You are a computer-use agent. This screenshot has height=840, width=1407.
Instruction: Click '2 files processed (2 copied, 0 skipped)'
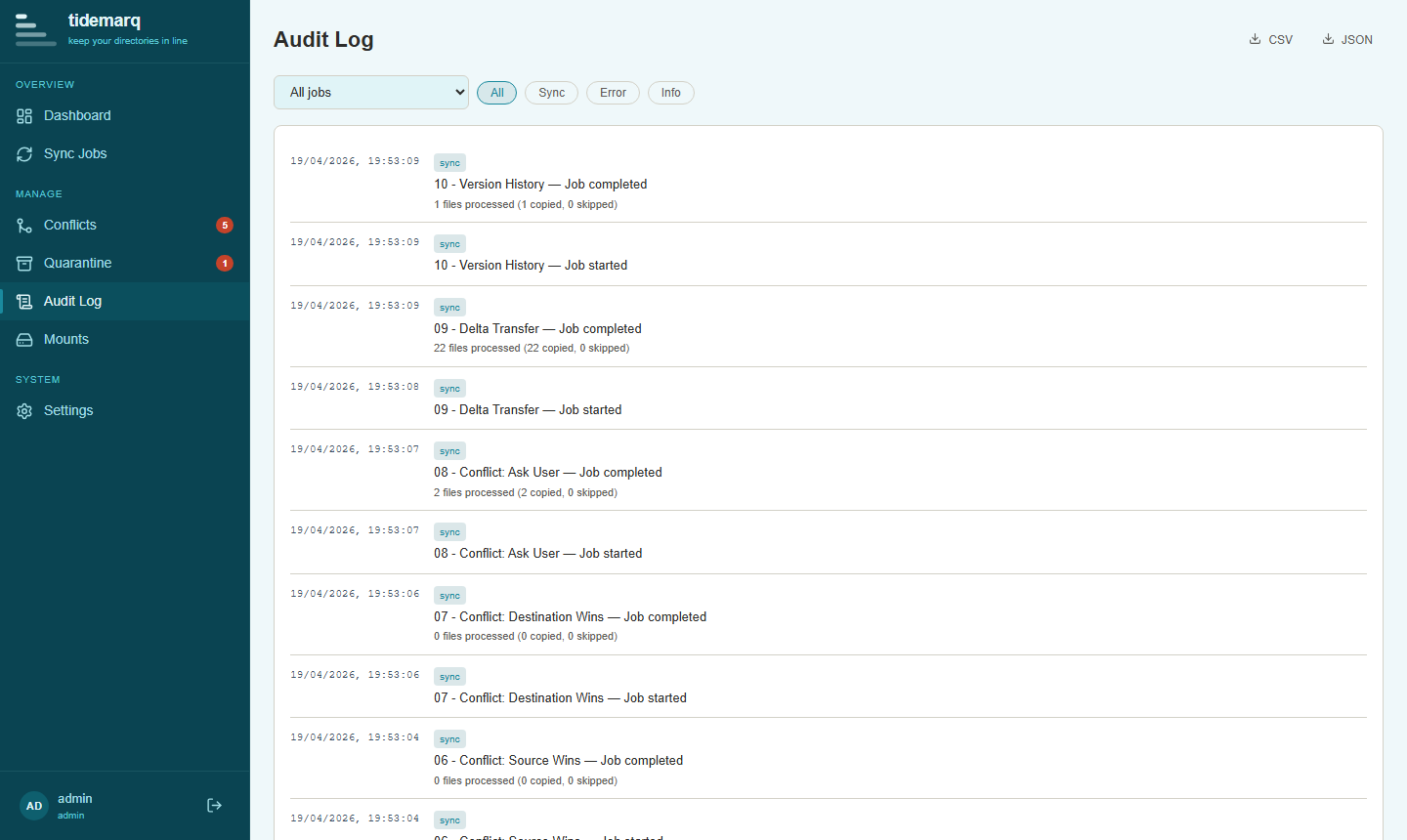coord(526,493)
